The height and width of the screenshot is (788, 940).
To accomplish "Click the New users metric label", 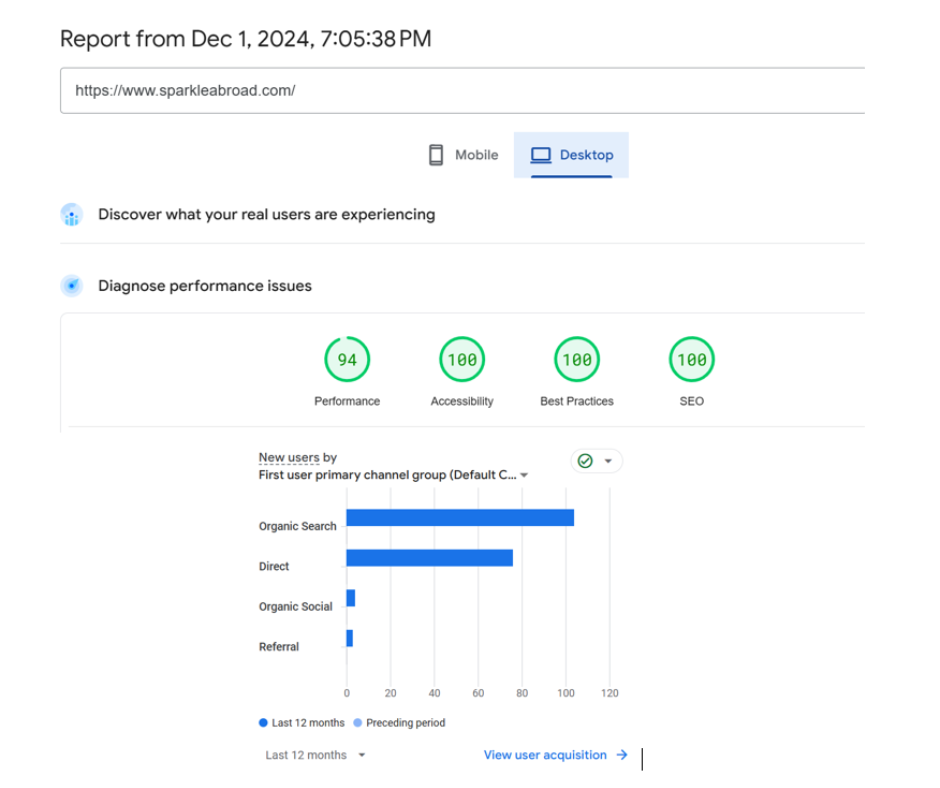I will [x=289, y=458].
